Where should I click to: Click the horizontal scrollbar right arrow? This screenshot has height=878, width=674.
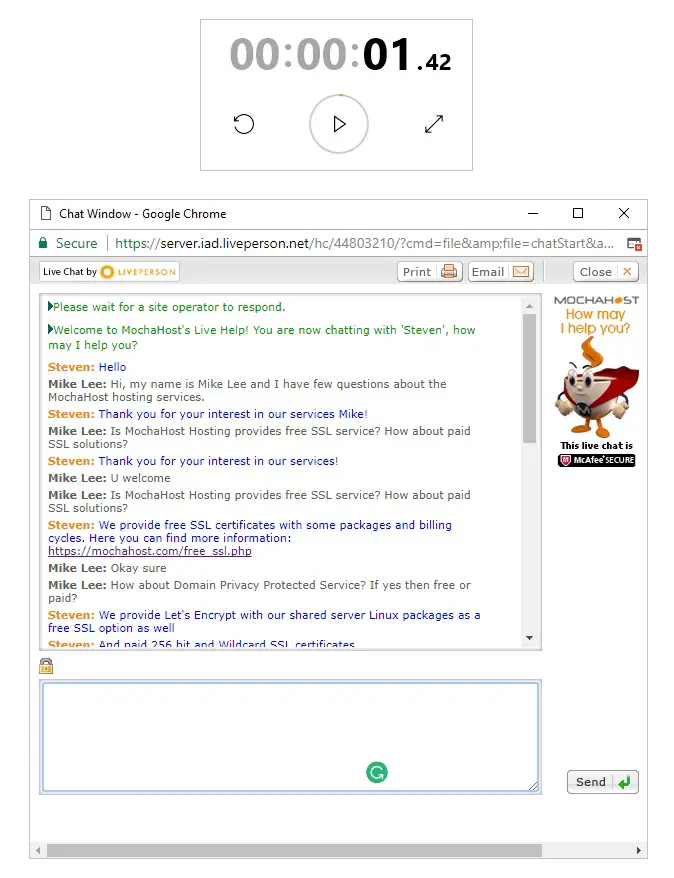click(x=639, y=851)
